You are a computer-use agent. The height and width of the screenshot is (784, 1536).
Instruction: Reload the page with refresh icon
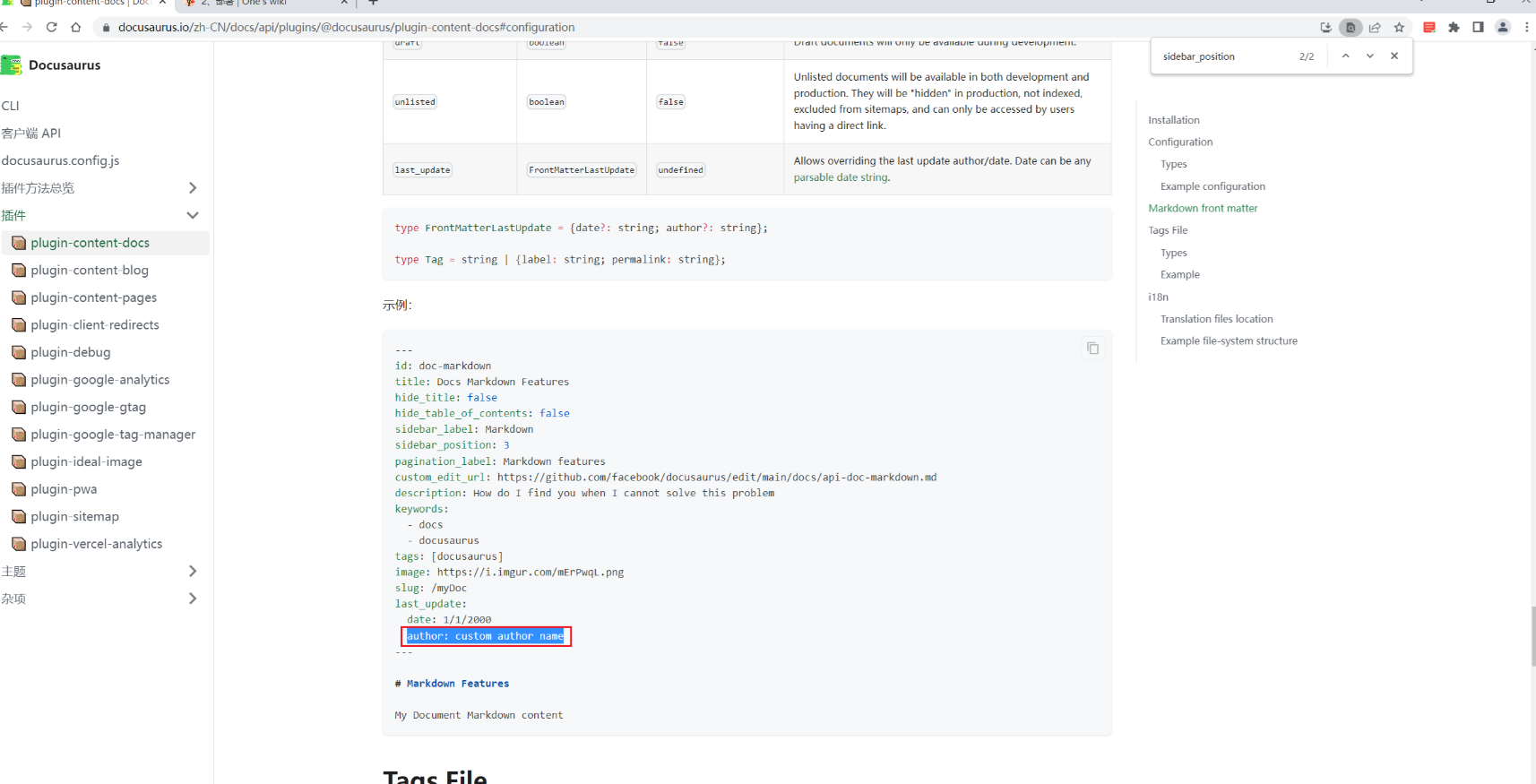[x=52, y=27]
